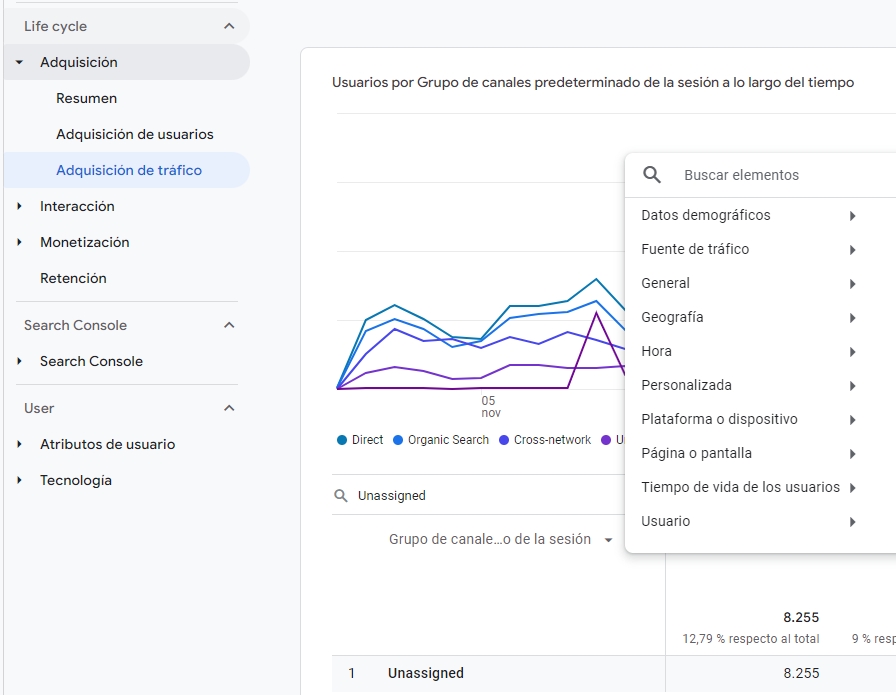The image size is (896, 695).
Task: Collapse the Search Console section chevron
Action: coord(229,325)
